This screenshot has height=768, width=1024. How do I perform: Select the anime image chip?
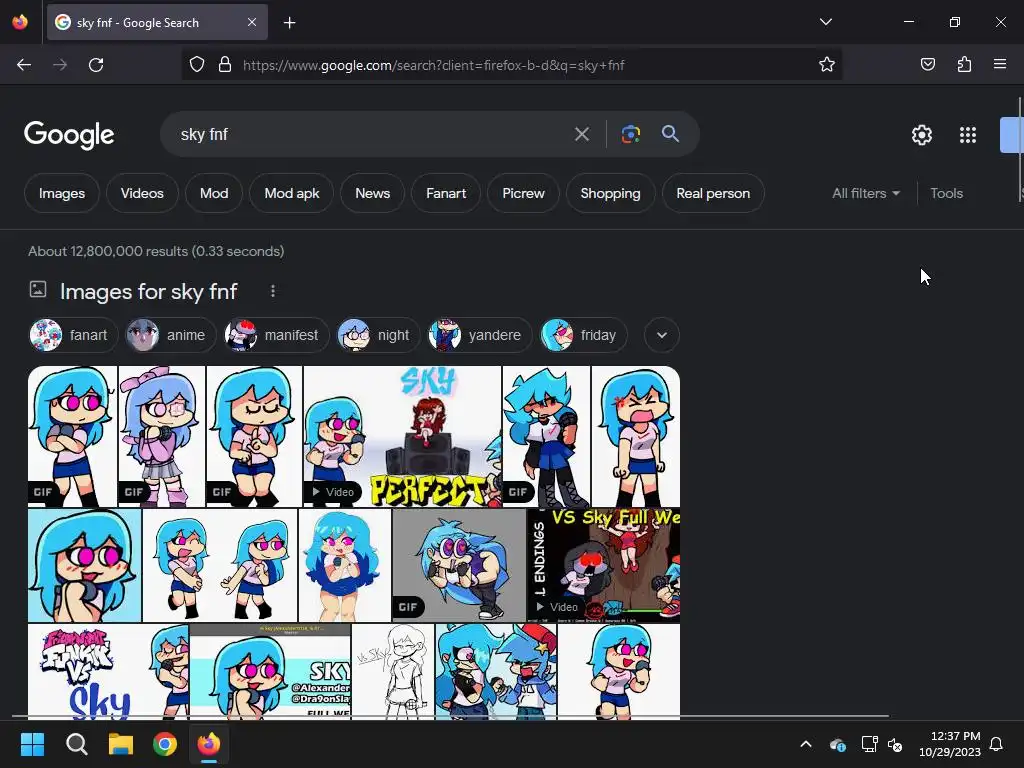[x=170, y=335]
